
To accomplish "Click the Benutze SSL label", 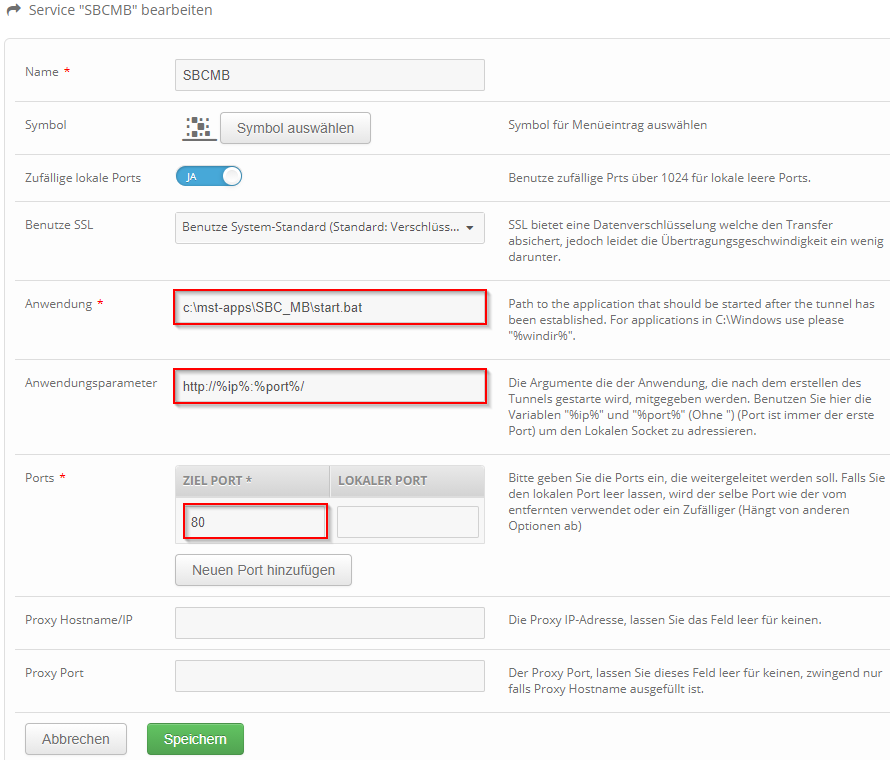I will click(x=59, y=225).
